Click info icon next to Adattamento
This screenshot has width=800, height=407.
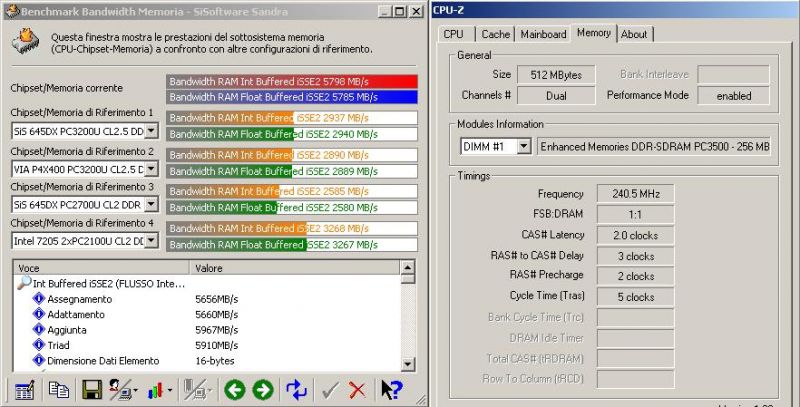point(39,314)
